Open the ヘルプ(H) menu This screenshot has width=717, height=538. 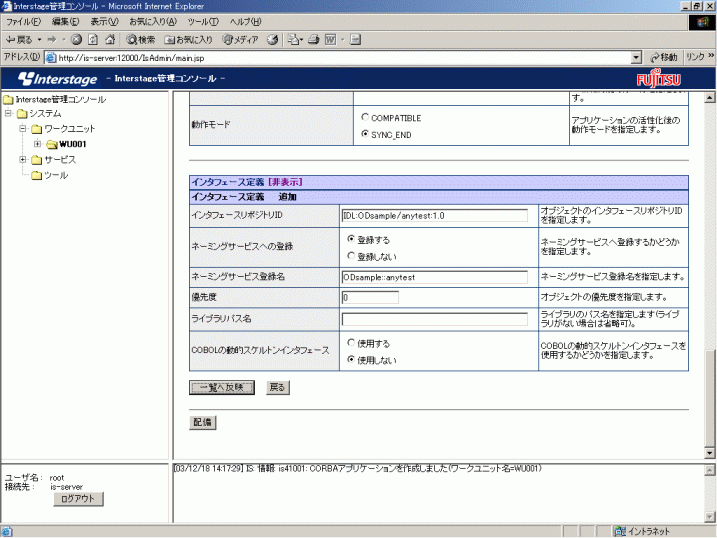point(245,21)
